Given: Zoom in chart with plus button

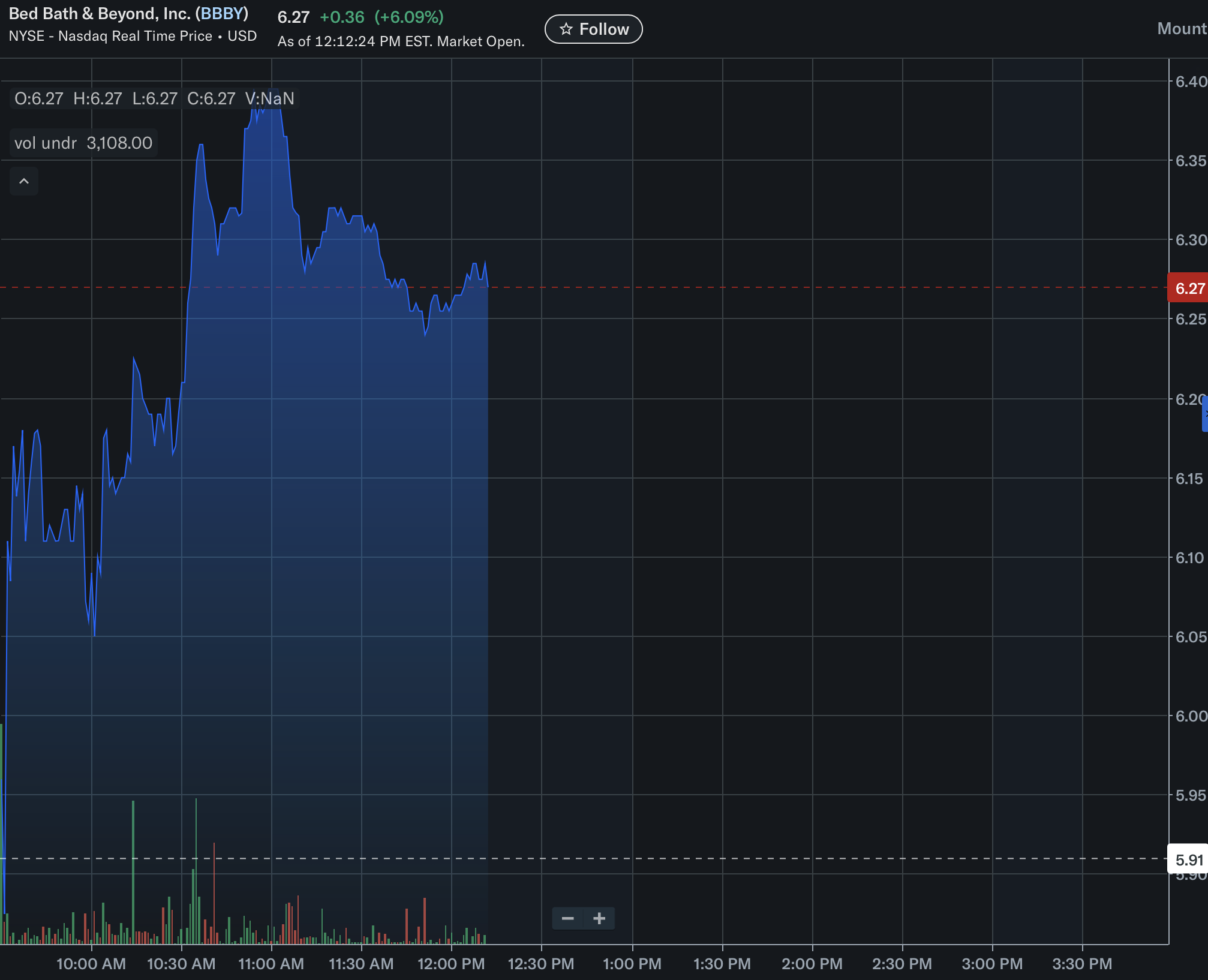Looking at the screenshot, I should [x=599, y=918].
